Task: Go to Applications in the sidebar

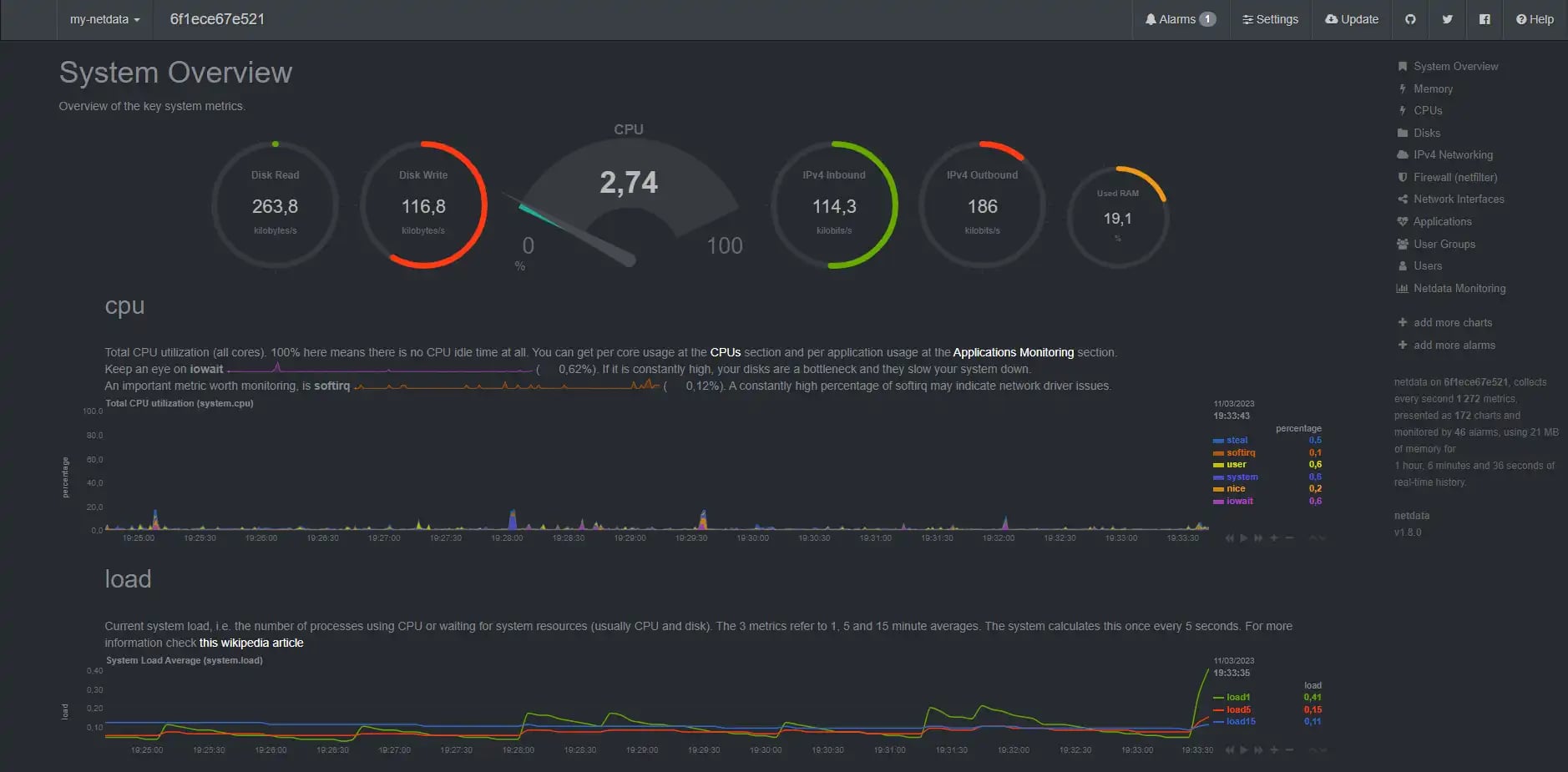Action: pos(1442,222)
